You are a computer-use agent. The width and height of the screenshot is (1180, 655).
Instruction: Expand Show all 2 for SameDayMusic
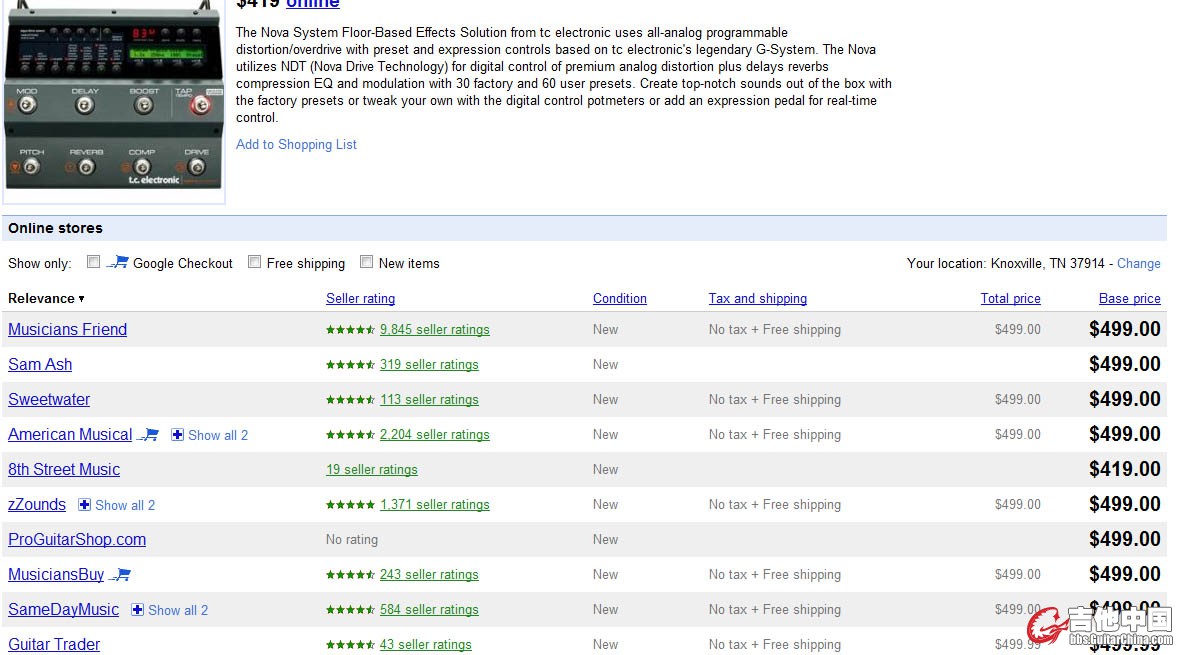[x=178, y=611]
